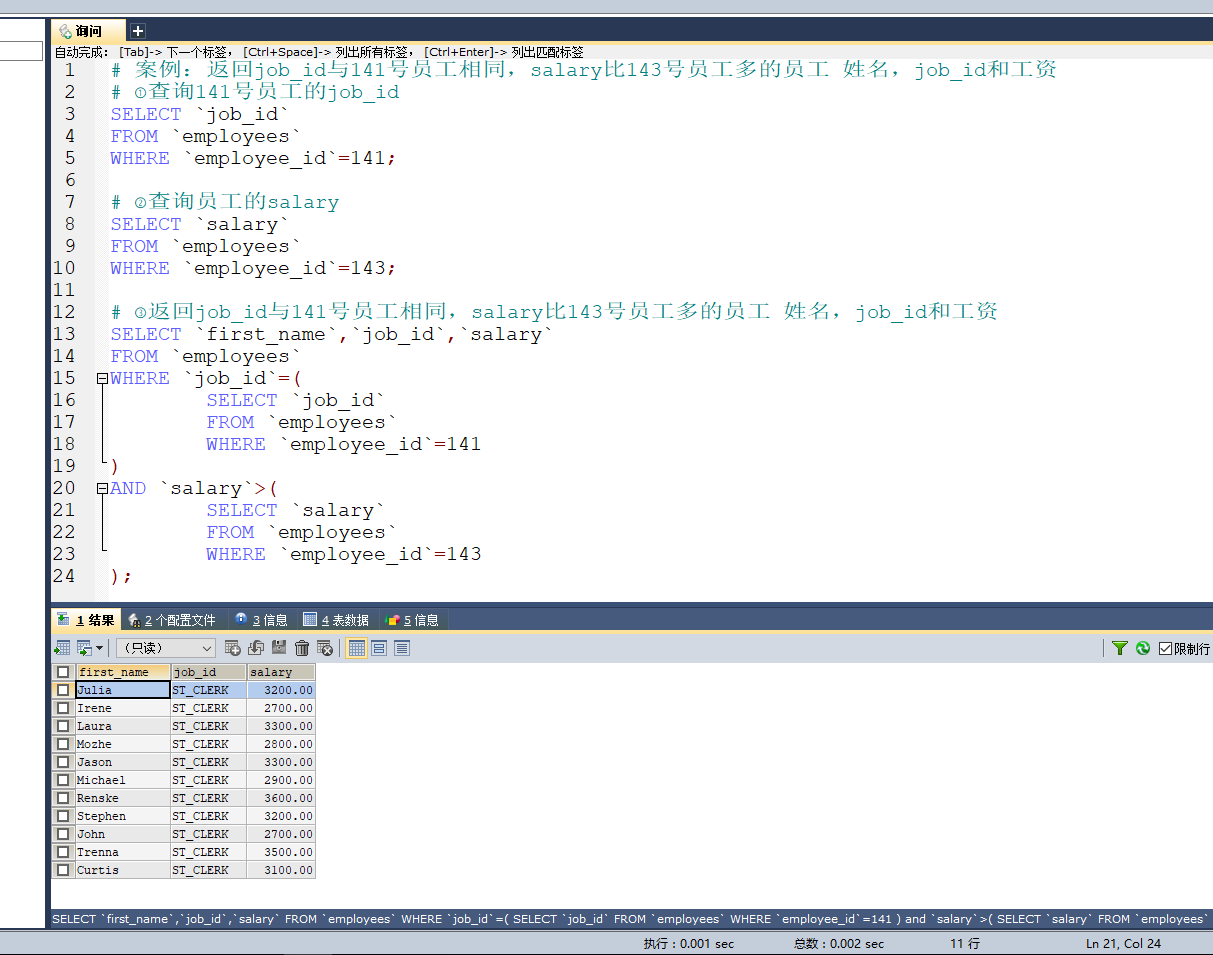The image size is (1213, 955).
Task: Click the green filter funnel icon
Action: coord(1120,648)
